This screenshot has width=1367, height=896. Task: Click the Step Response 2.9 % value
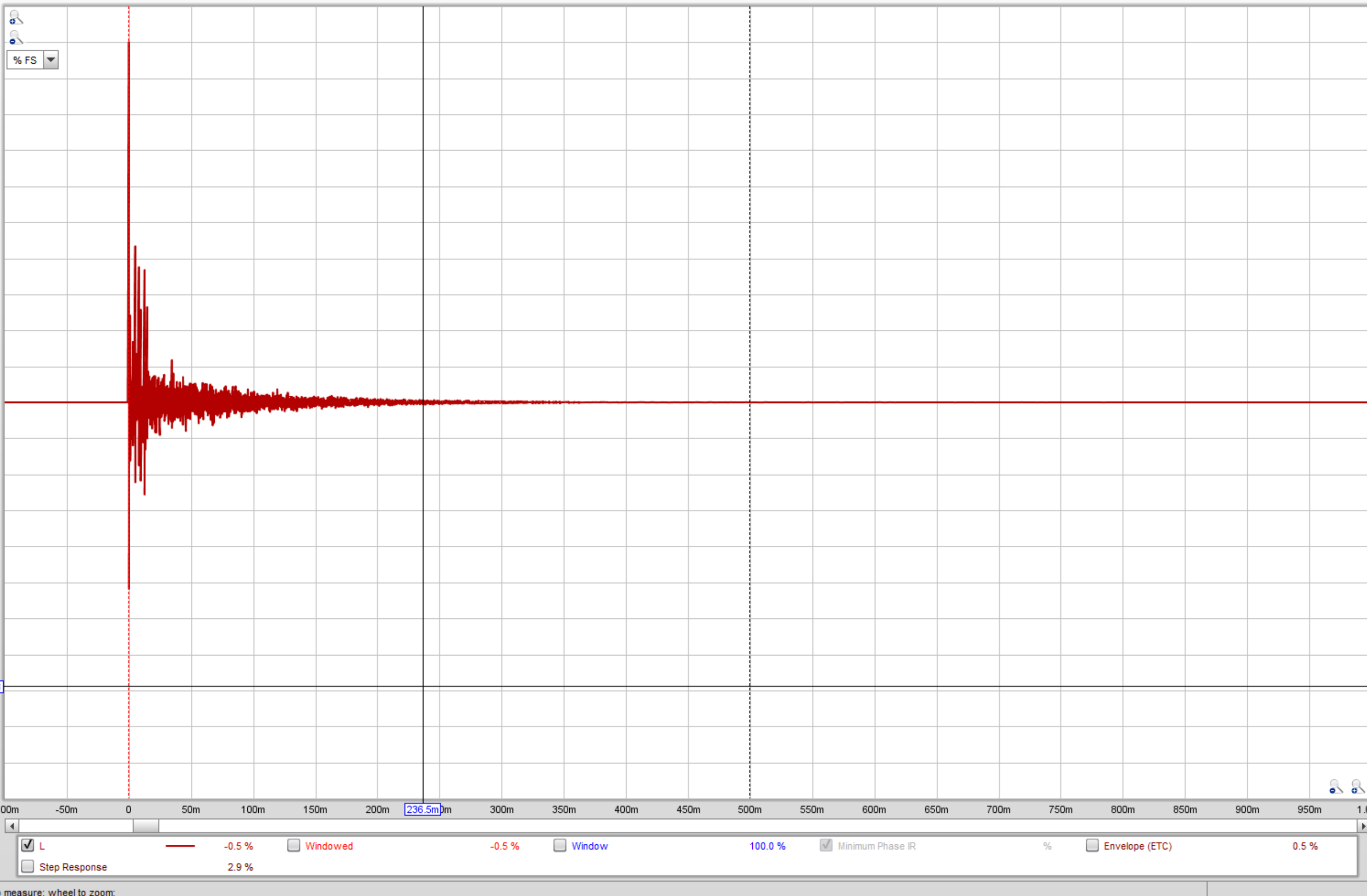(240, 867)
